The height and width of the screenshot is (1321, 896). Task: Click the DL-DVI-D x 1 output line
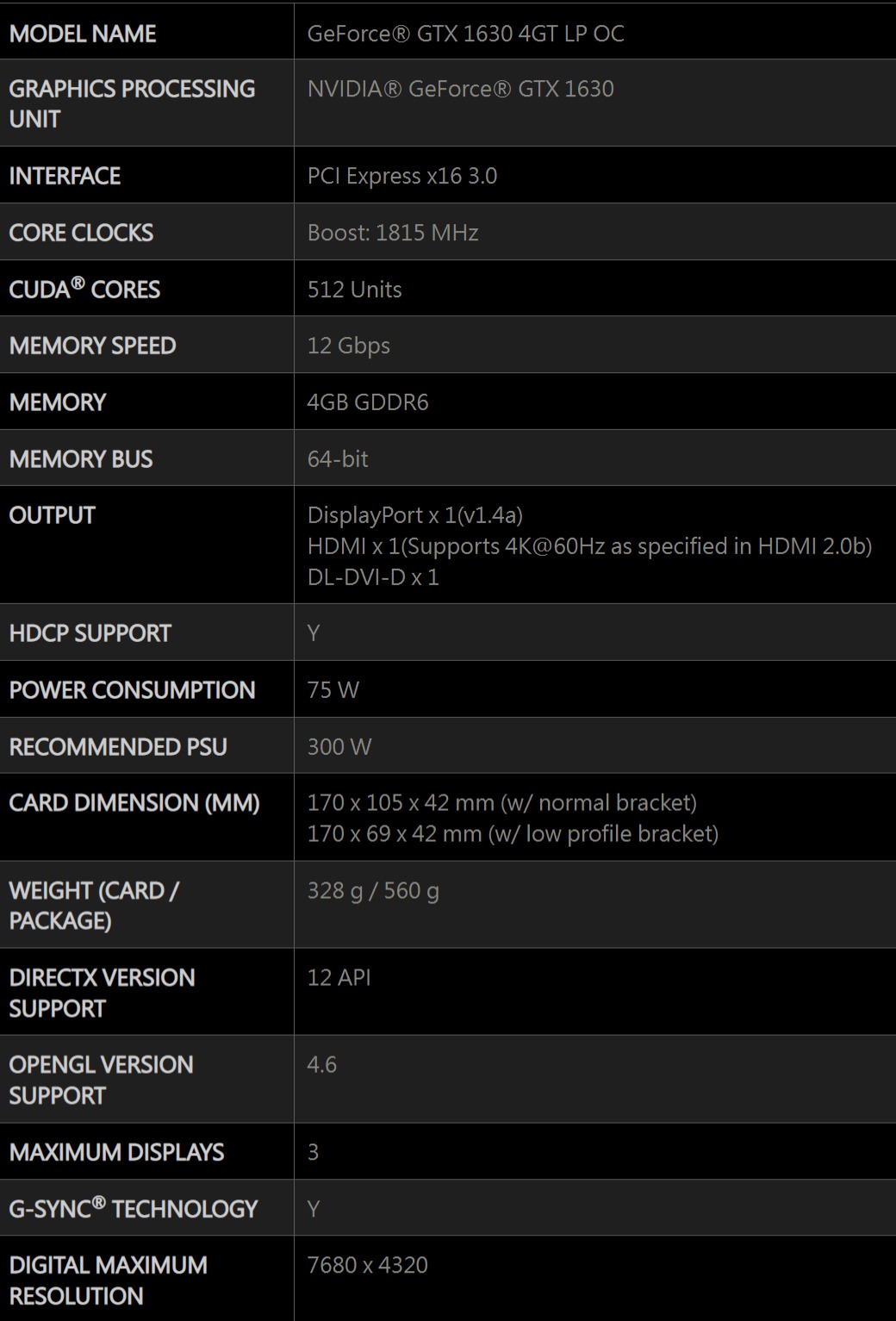pos(373,577)
